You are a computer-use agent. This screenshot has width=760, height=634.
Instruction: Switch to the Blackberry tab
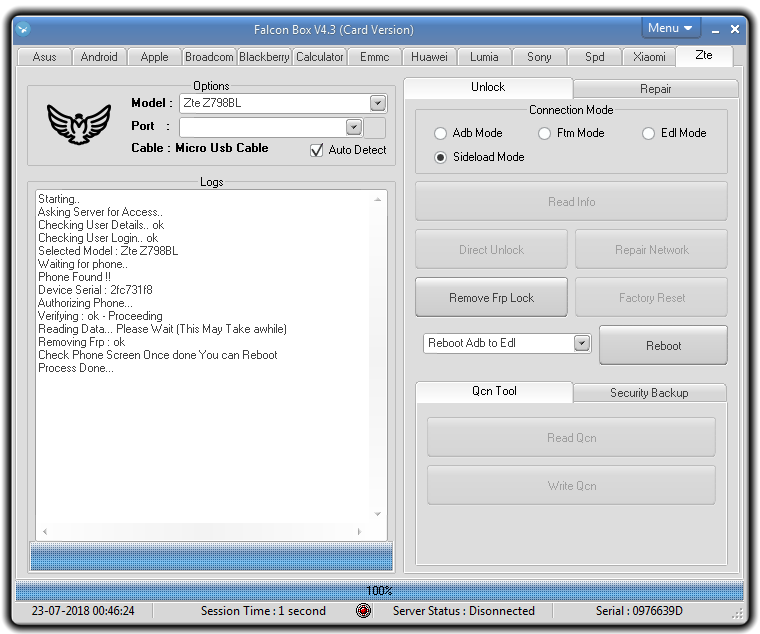[x=264, y=57]
